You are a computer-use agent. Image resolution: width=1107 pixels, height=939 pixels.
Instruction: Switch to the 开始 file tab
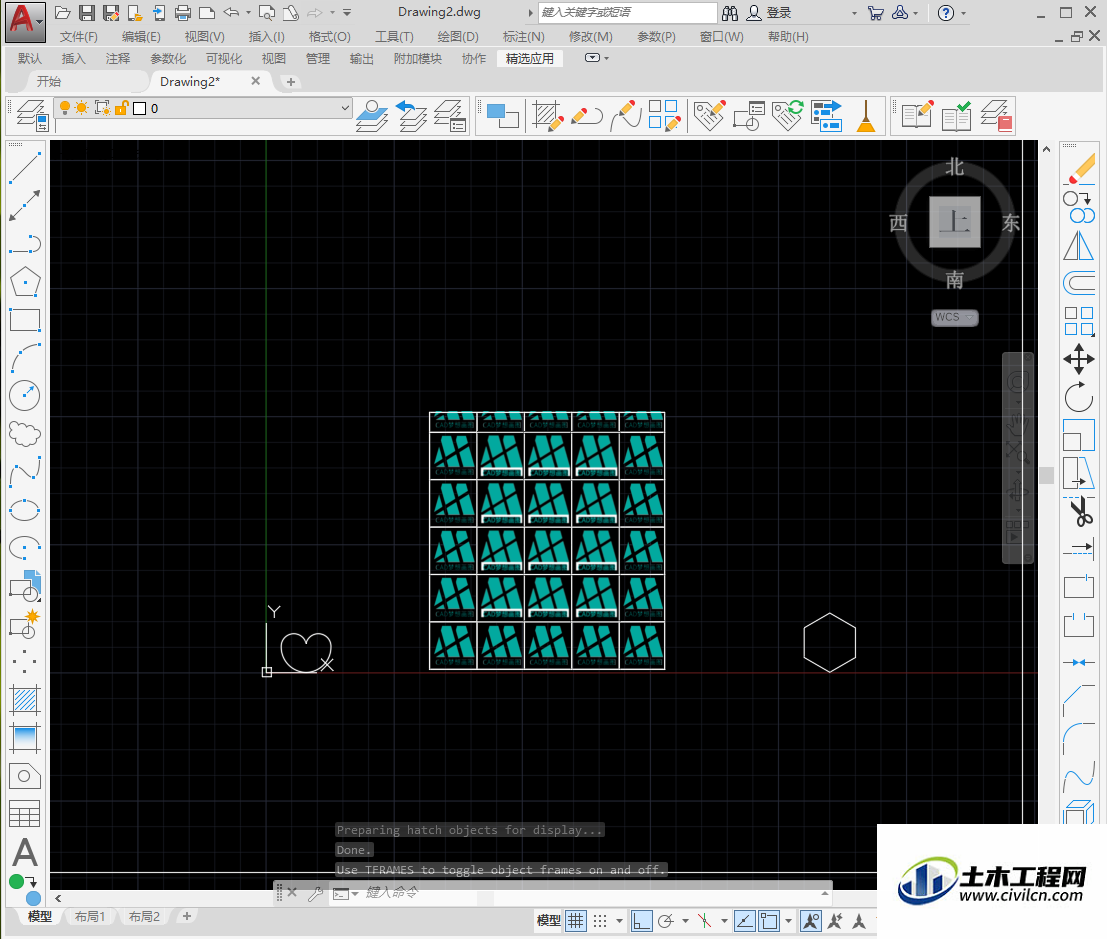[49, 81]
